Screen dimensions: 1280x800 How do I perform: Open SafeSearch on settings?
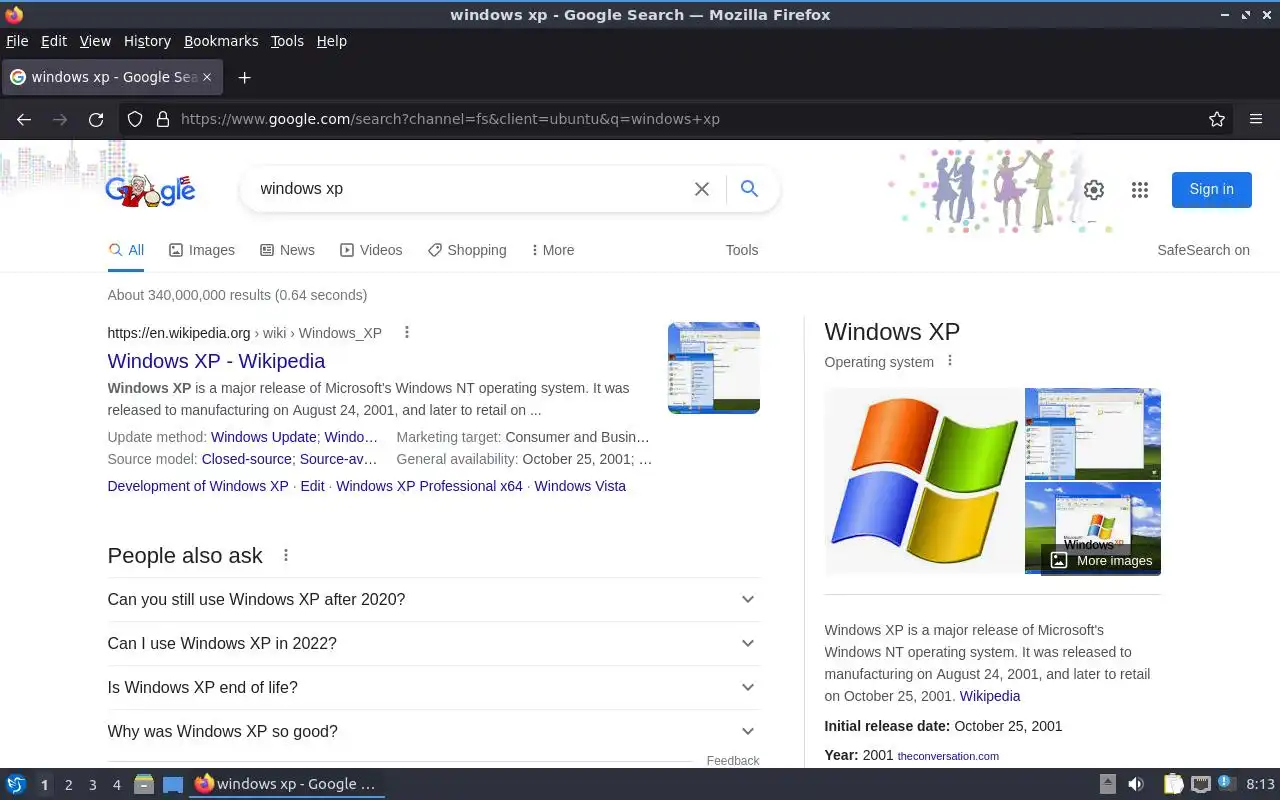tap(1203, 250)
